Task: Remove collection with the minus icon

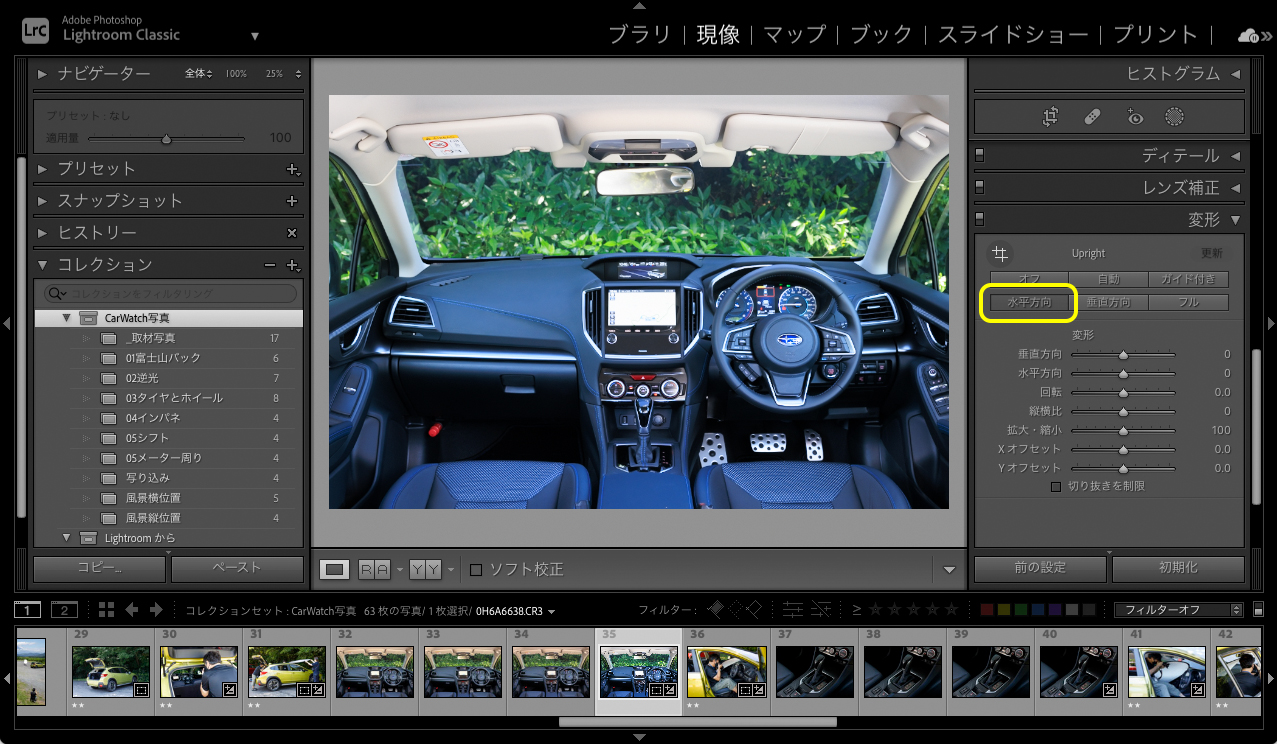Action: (x=269, y=265)
